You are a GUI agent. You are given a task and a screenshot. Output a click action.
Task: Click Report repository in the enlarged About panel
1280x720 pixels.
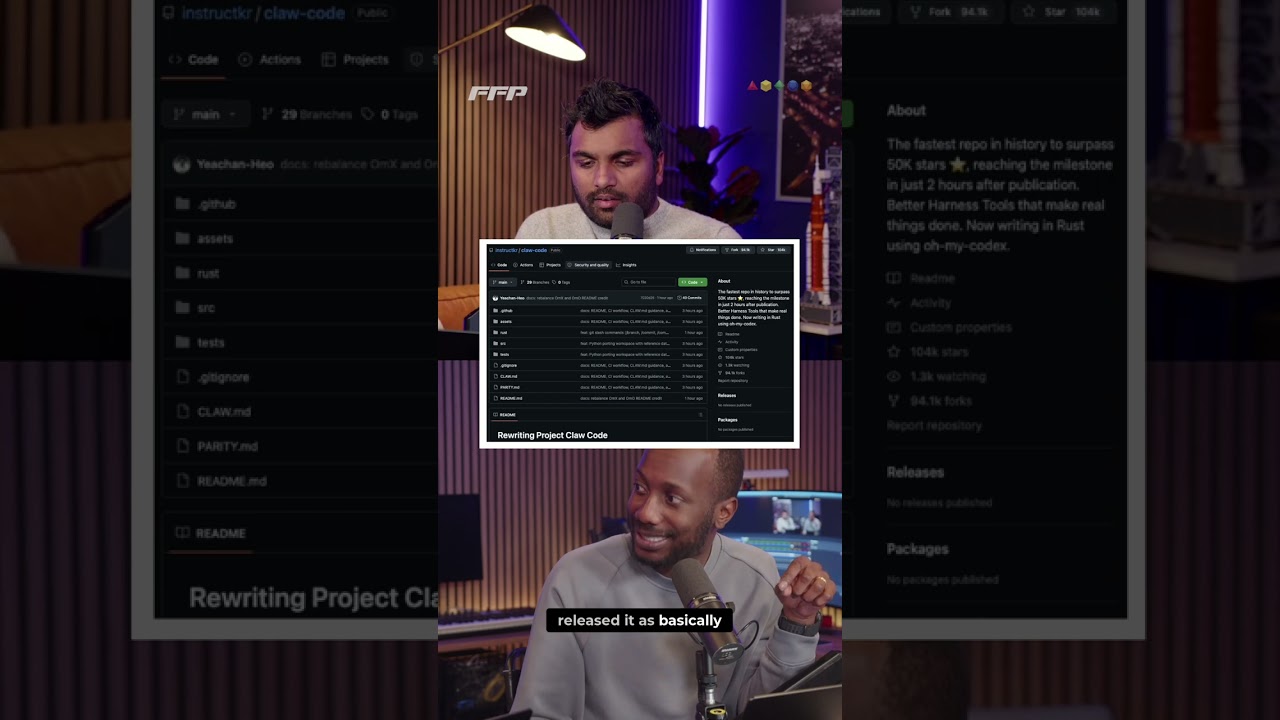pos(934,426)
